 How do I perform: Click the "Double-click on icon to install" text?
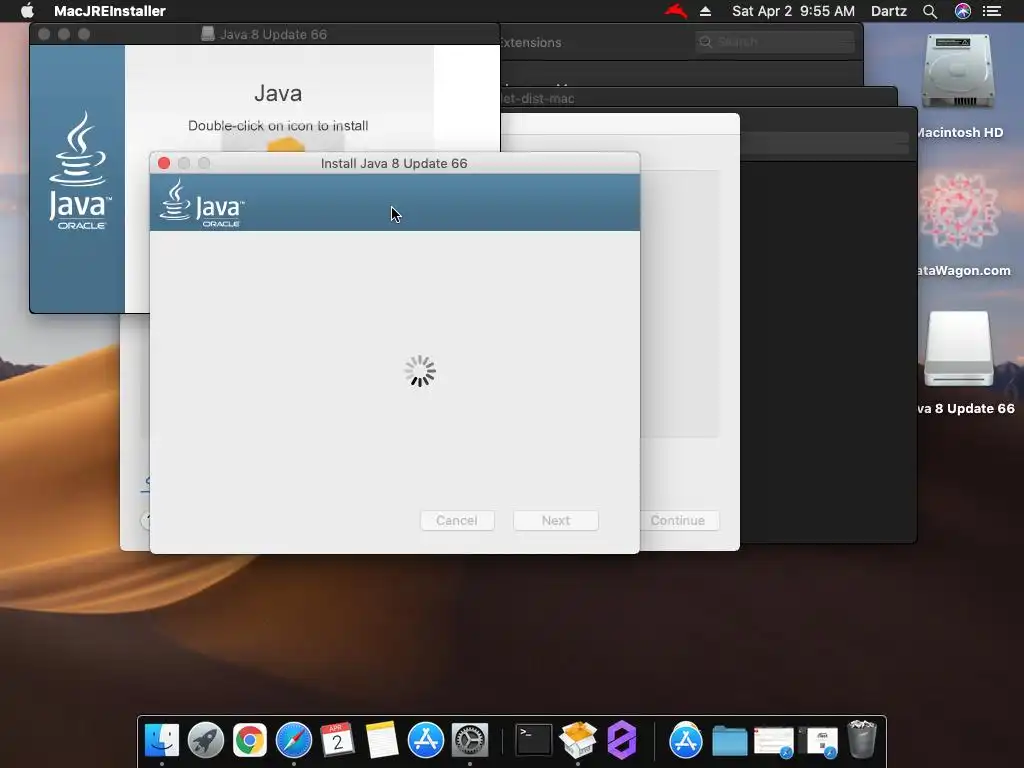(x=278, y=125)
